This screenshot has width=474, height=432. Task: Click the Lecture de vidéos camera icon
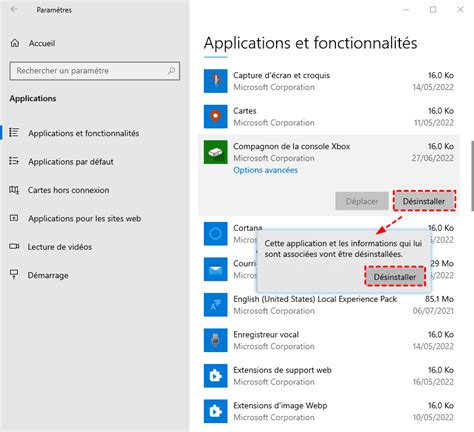point(14,247)
